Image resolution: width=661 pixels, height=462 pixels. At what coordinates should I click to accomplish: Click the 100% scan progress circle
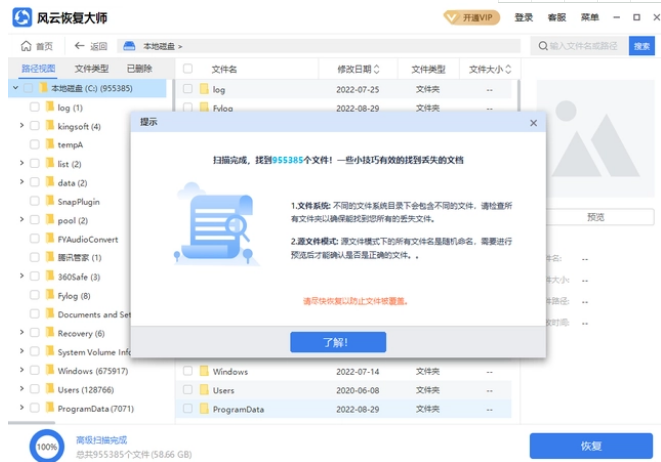[x=47, y=446]
